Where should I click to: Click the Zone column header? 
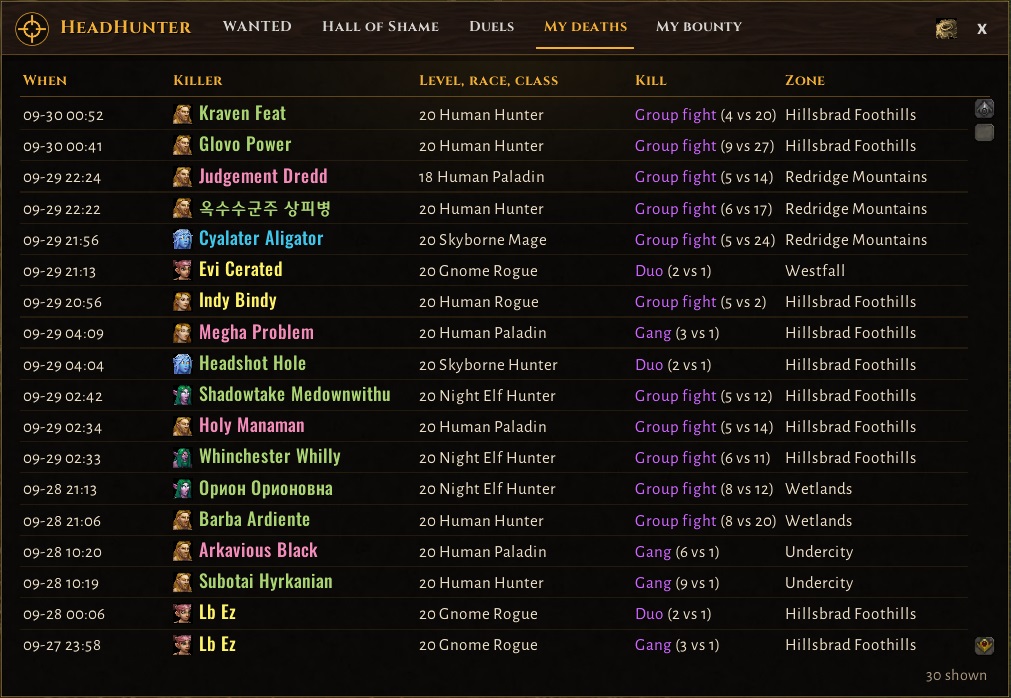pos(805,81)
